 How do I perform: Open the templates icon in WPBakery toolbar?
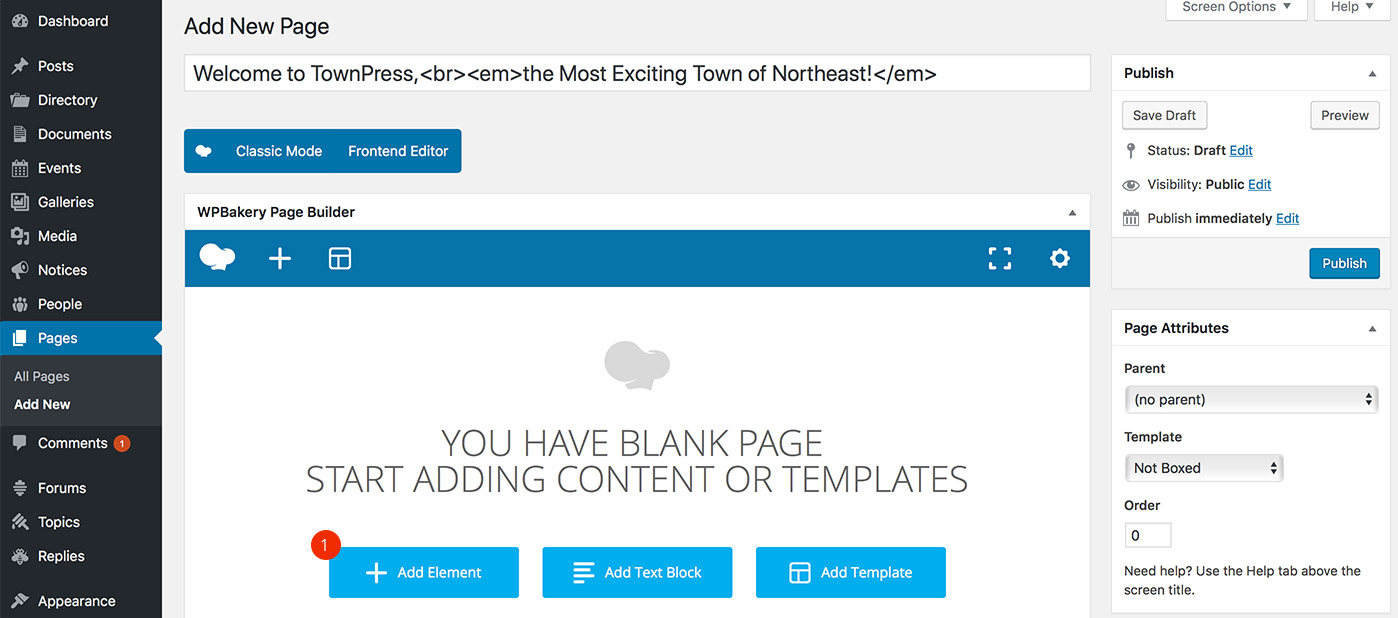(340, 259)
